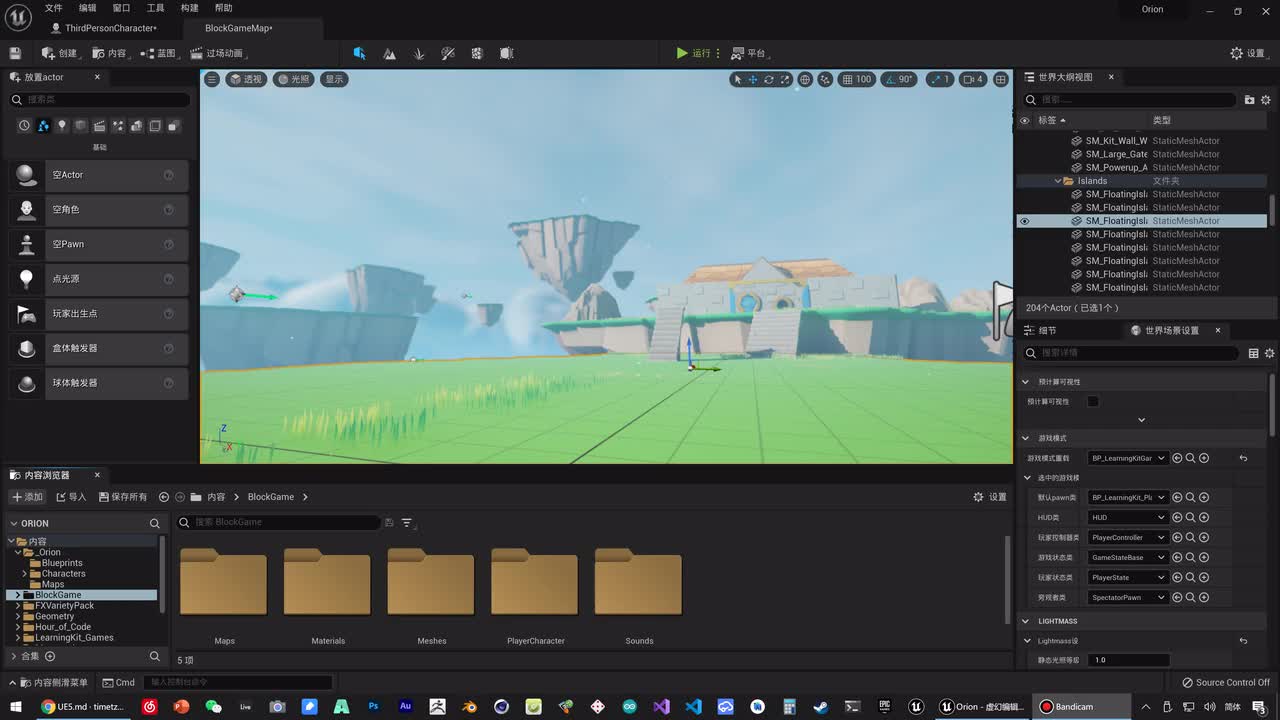1280x720 pixels.
Task: Switch to landscape mode icon
Action: coord(389,53)
